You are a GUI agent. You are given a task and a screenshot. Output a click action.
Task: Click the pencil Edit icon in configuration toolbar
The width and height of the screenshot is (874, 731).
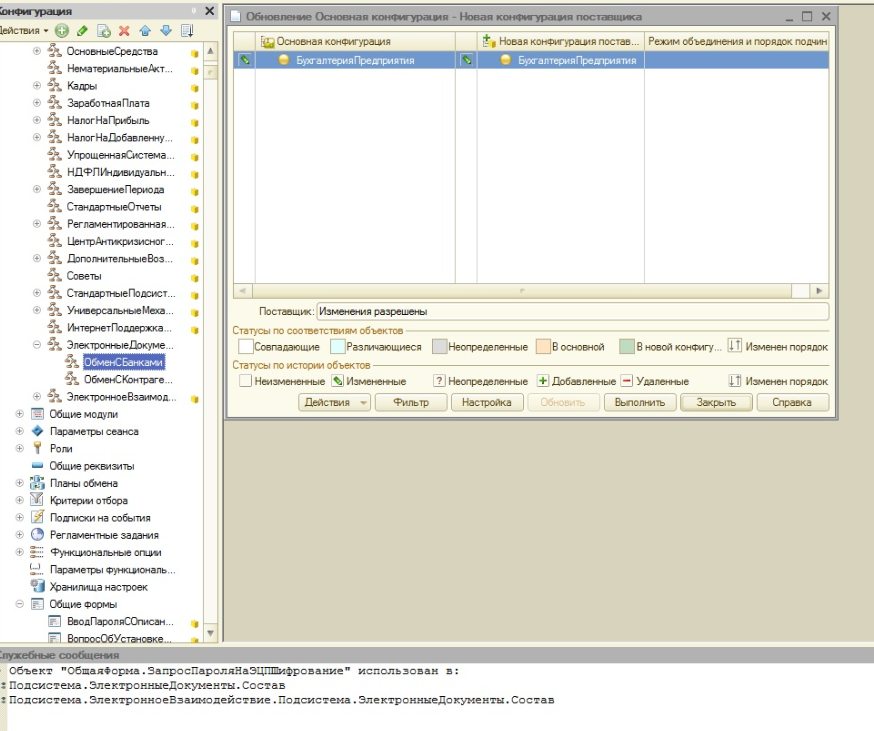[82, 31]
